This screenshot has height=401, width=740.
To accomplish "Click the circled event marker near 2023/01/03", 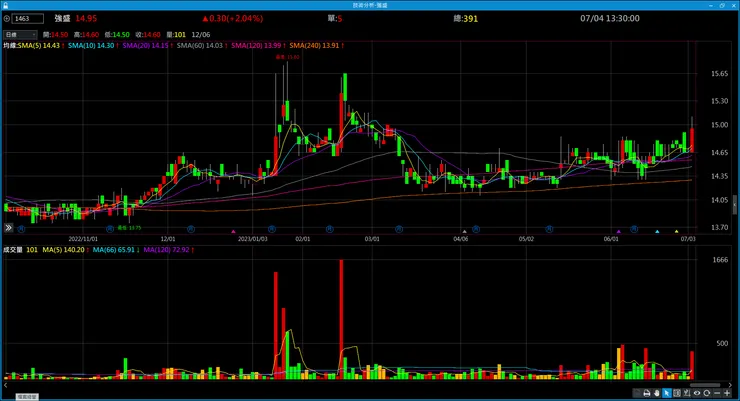I will [x=272, y=229].
